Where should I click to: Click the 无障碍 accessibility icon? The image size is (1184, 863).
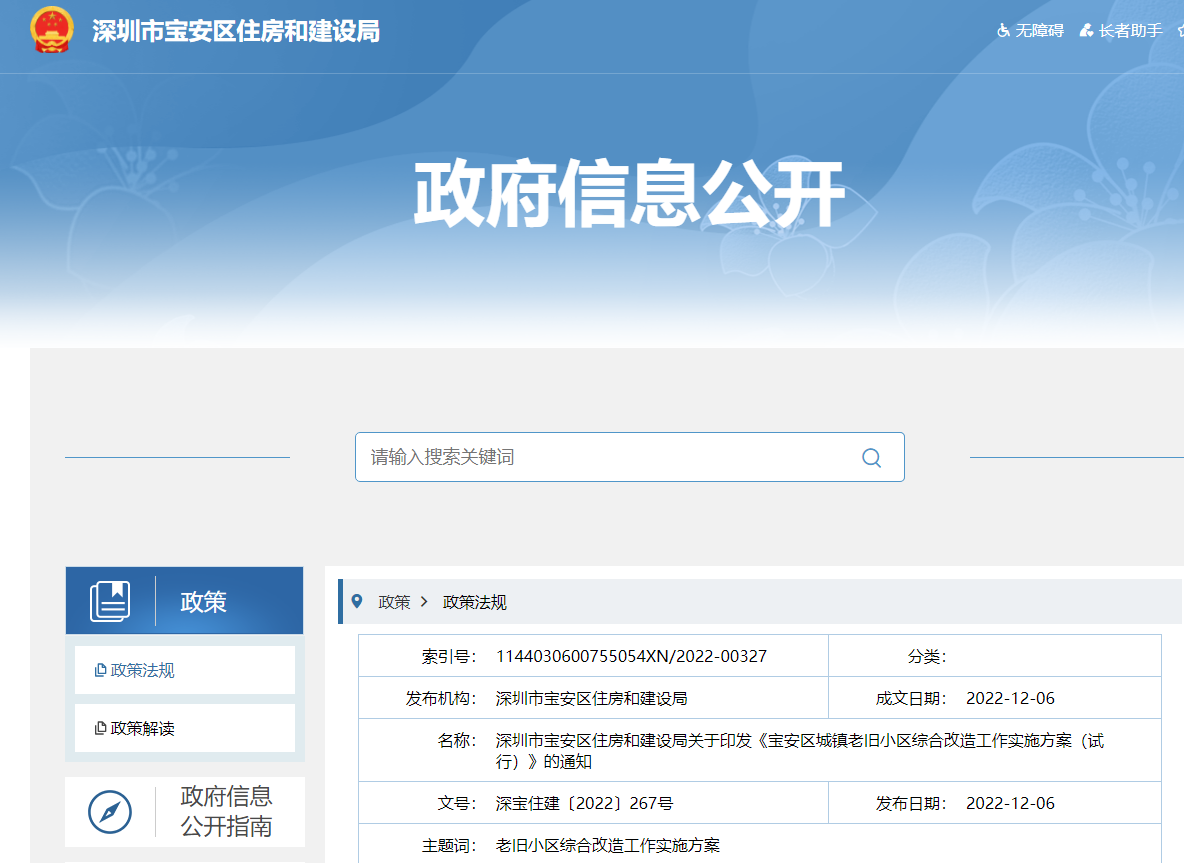[x=1003, y=31]
